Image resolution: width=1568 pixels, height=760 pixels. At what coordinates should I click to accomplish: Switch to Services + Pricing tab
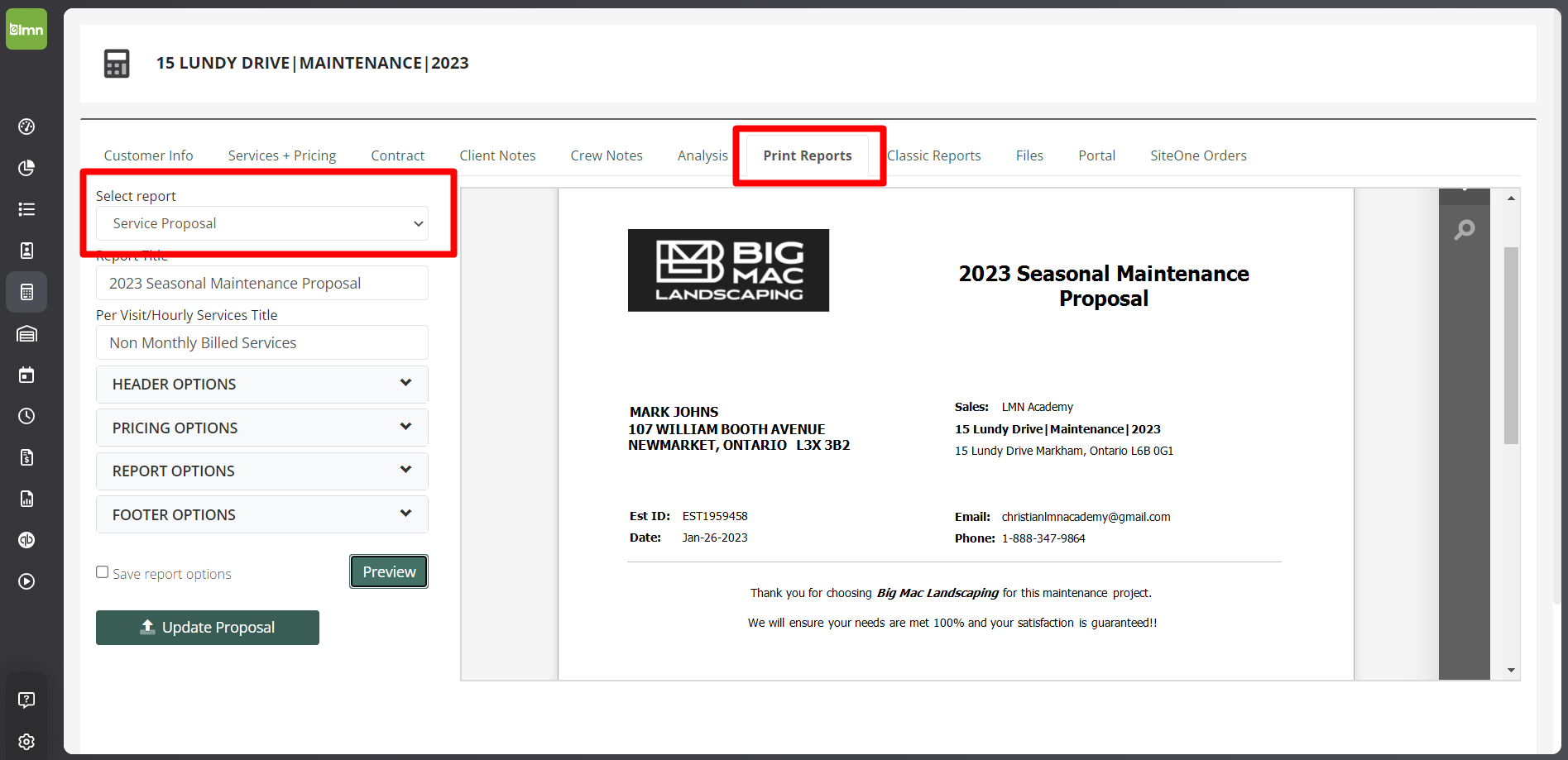click(282, 155)
